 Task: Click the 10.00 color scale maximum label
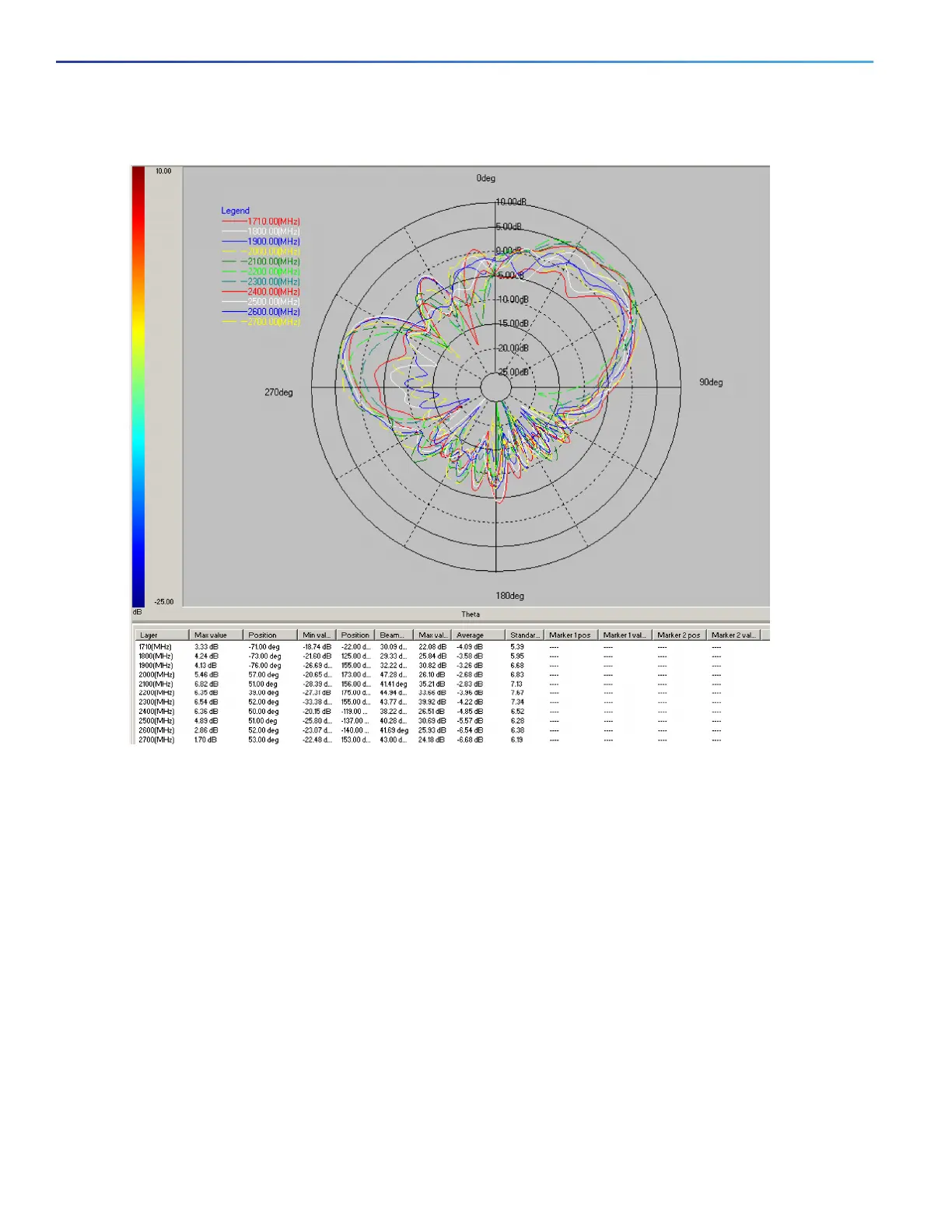[x=163, y=171]
